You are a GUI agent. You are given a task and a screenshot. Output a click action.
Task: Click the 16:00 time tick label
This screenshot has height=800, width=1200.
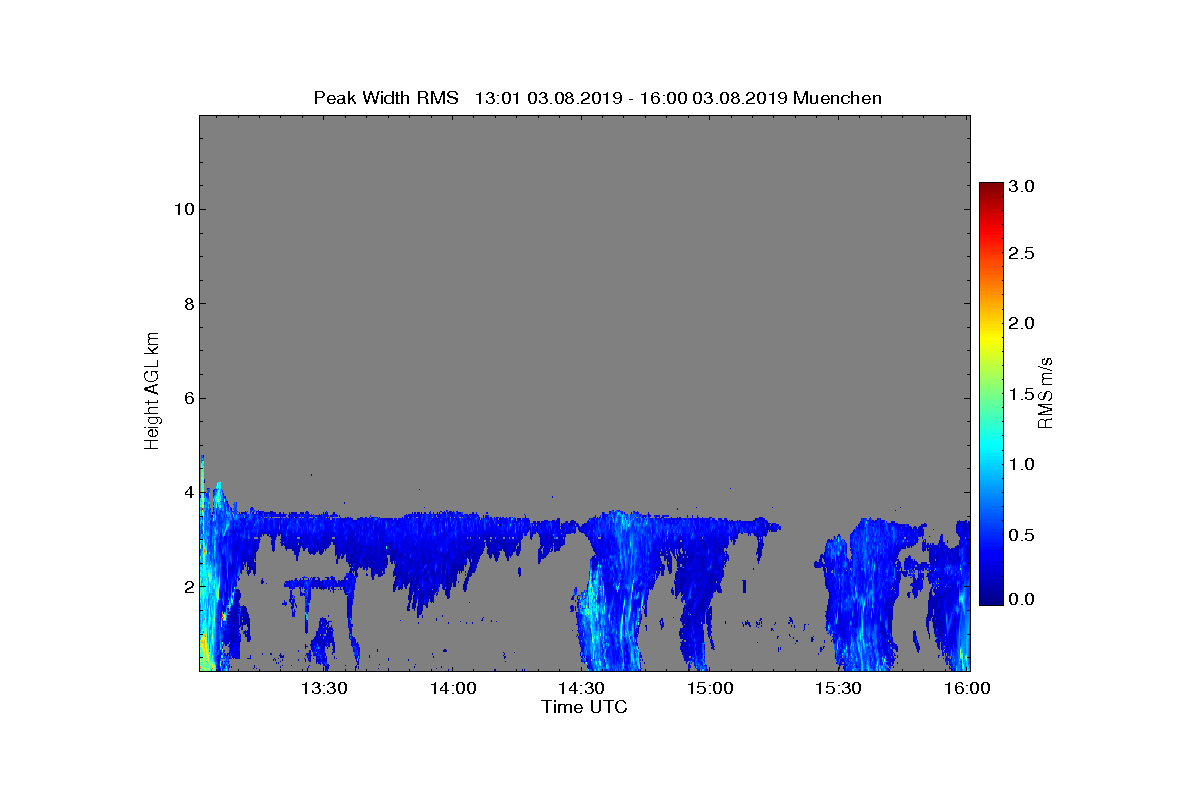[968, 688]
